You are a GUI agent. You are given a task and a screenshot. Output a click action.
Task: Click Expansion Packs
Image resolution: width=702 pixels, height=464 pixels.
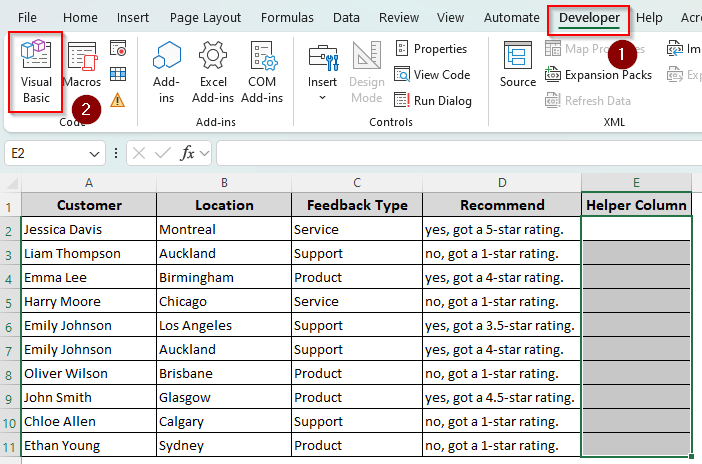point(598,74)
